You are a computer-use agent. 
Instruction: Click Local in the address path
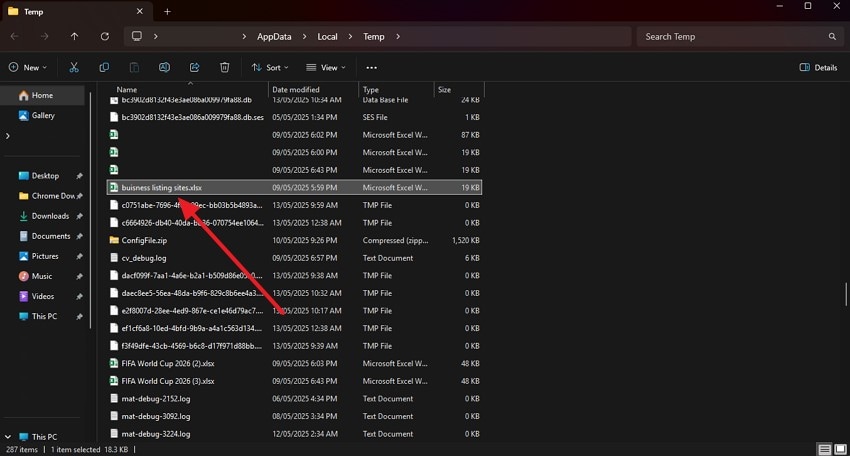click(327, 36)
